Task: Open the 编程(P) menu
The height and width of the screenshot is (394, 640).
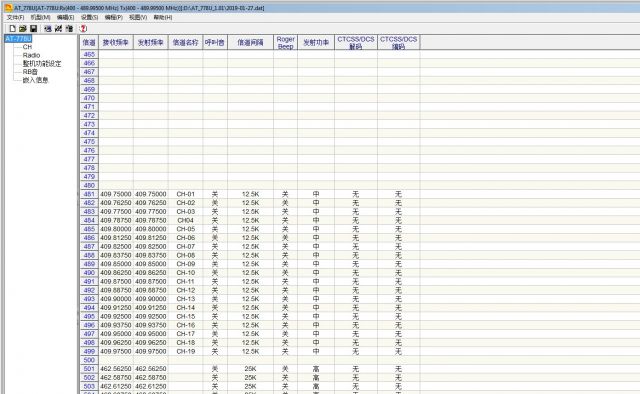Action: point(113,17)
